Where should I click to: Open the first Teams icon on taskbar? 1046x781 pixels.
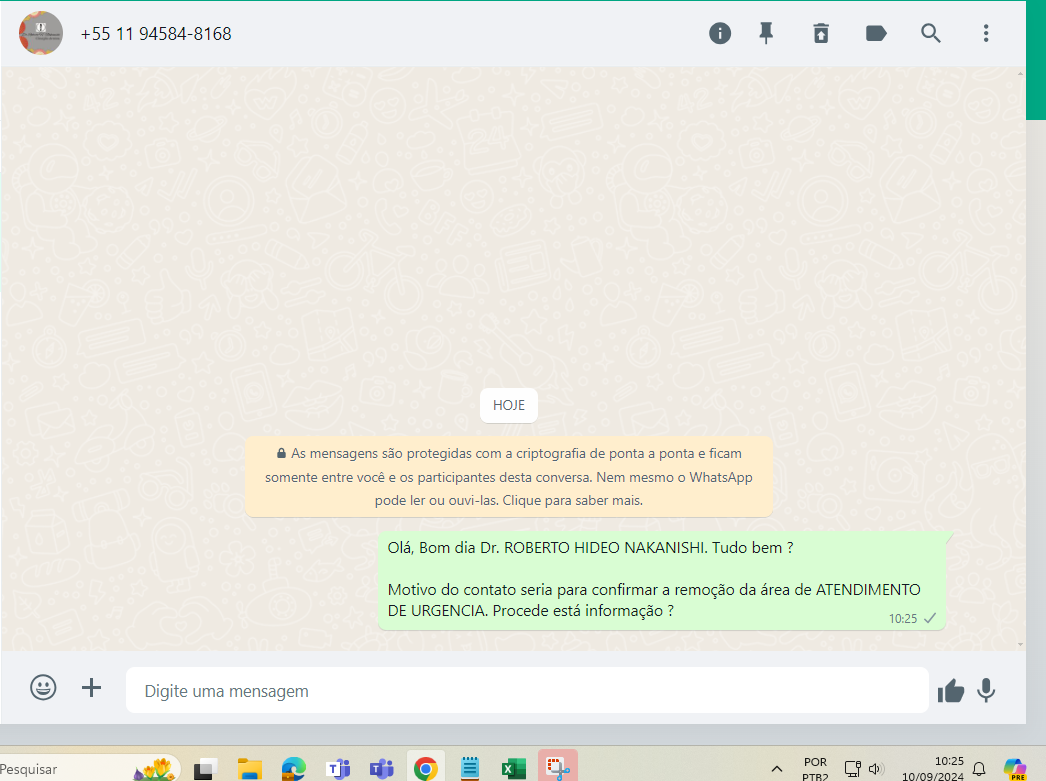tap(338, 769)
